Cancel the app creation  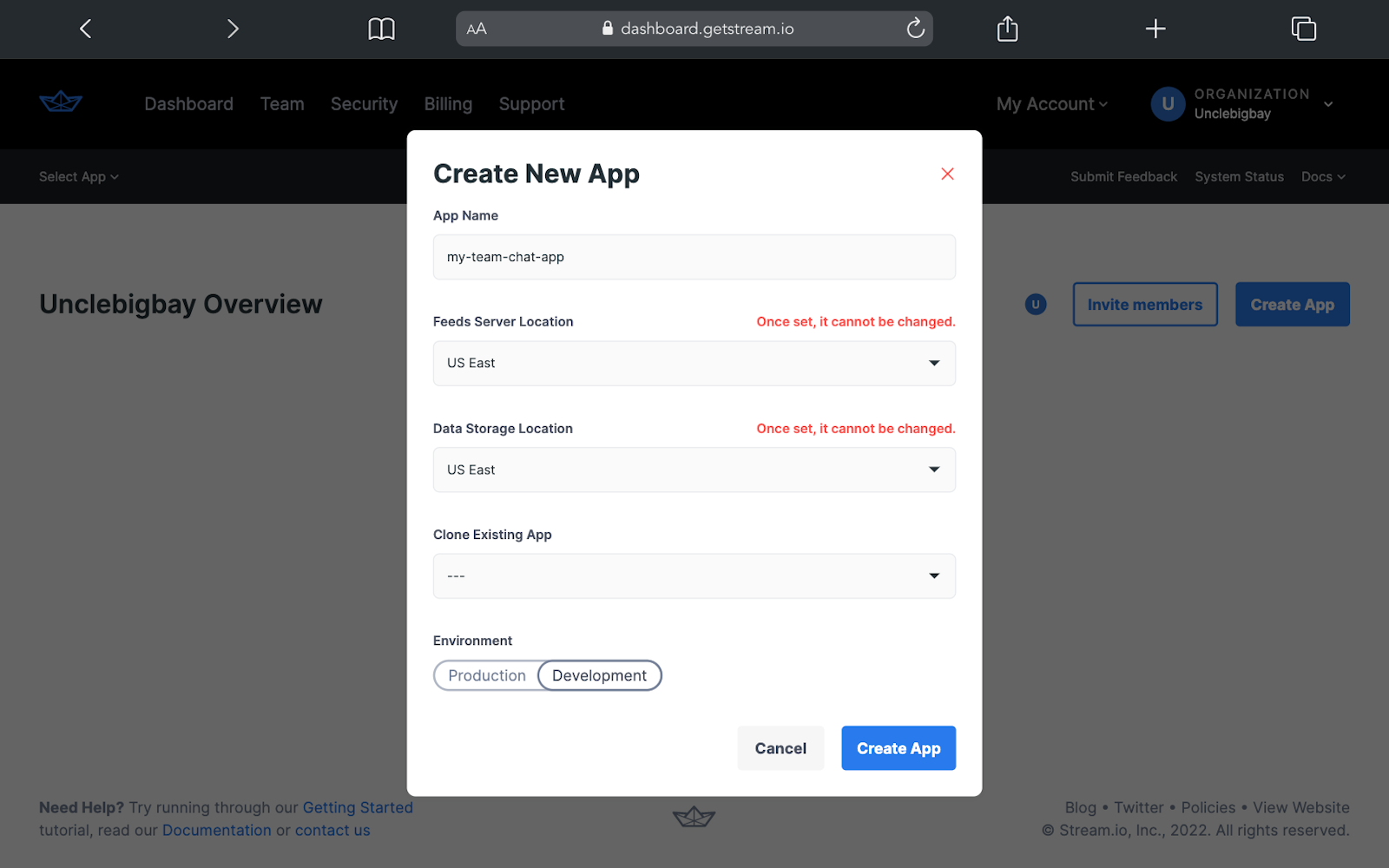click(780, 747)
